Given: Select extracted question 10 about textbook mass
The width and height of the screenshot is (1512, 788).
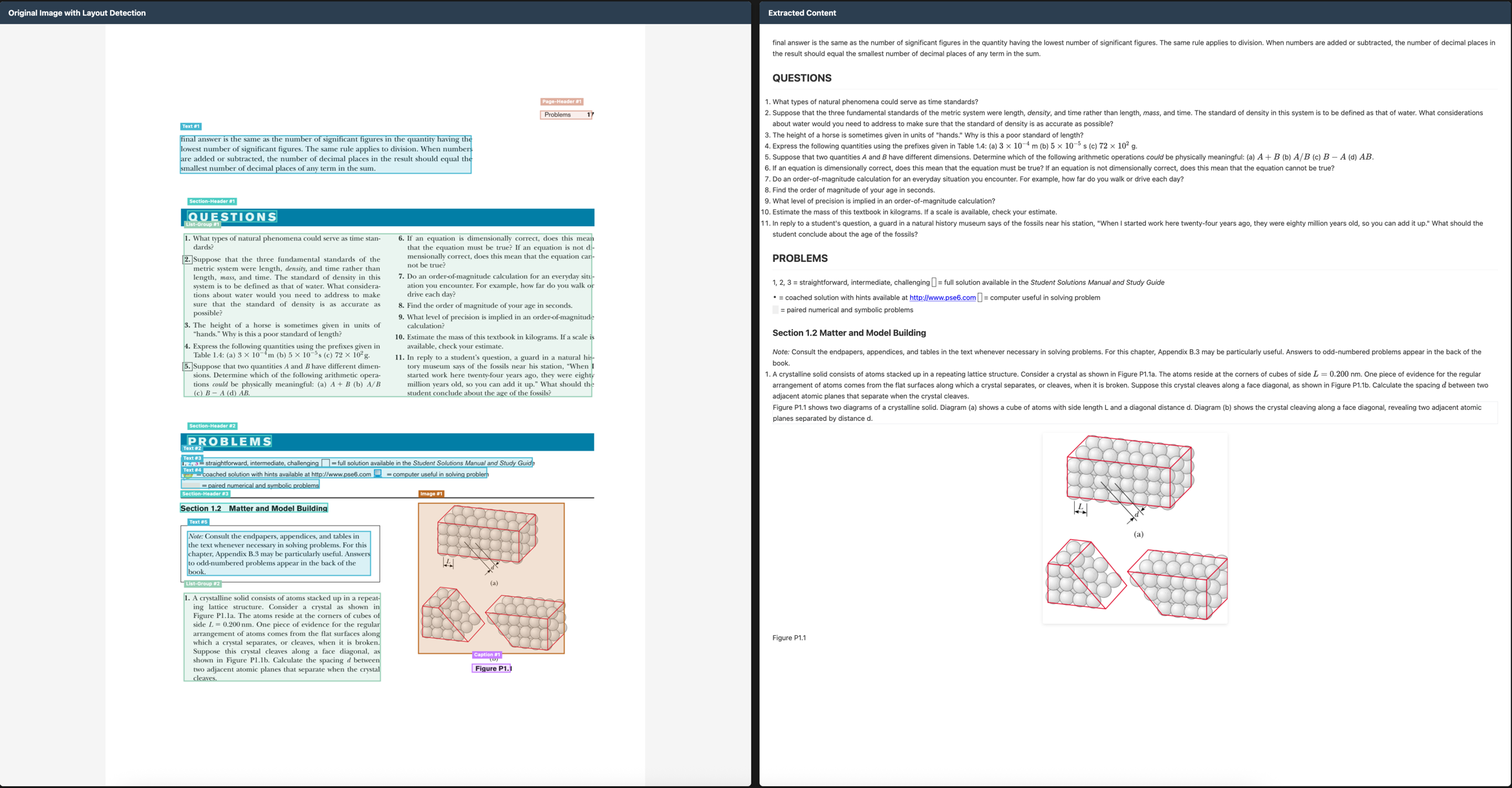Looking at the screenshot, I should tap(914, 212).
